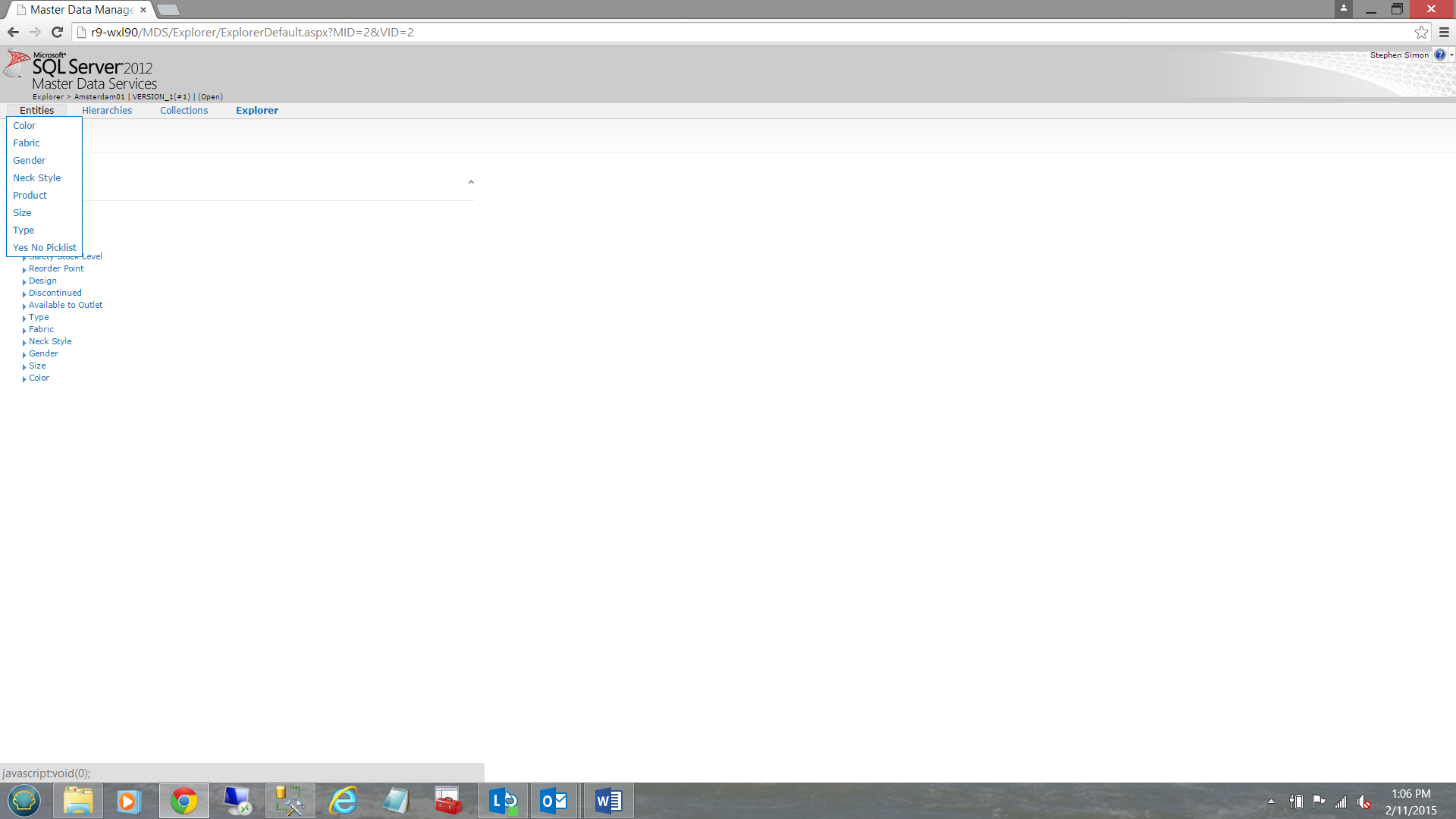This screenshot has width=1456, height=819.
Task: Click the browser address bar
Action: coord(682,32)
